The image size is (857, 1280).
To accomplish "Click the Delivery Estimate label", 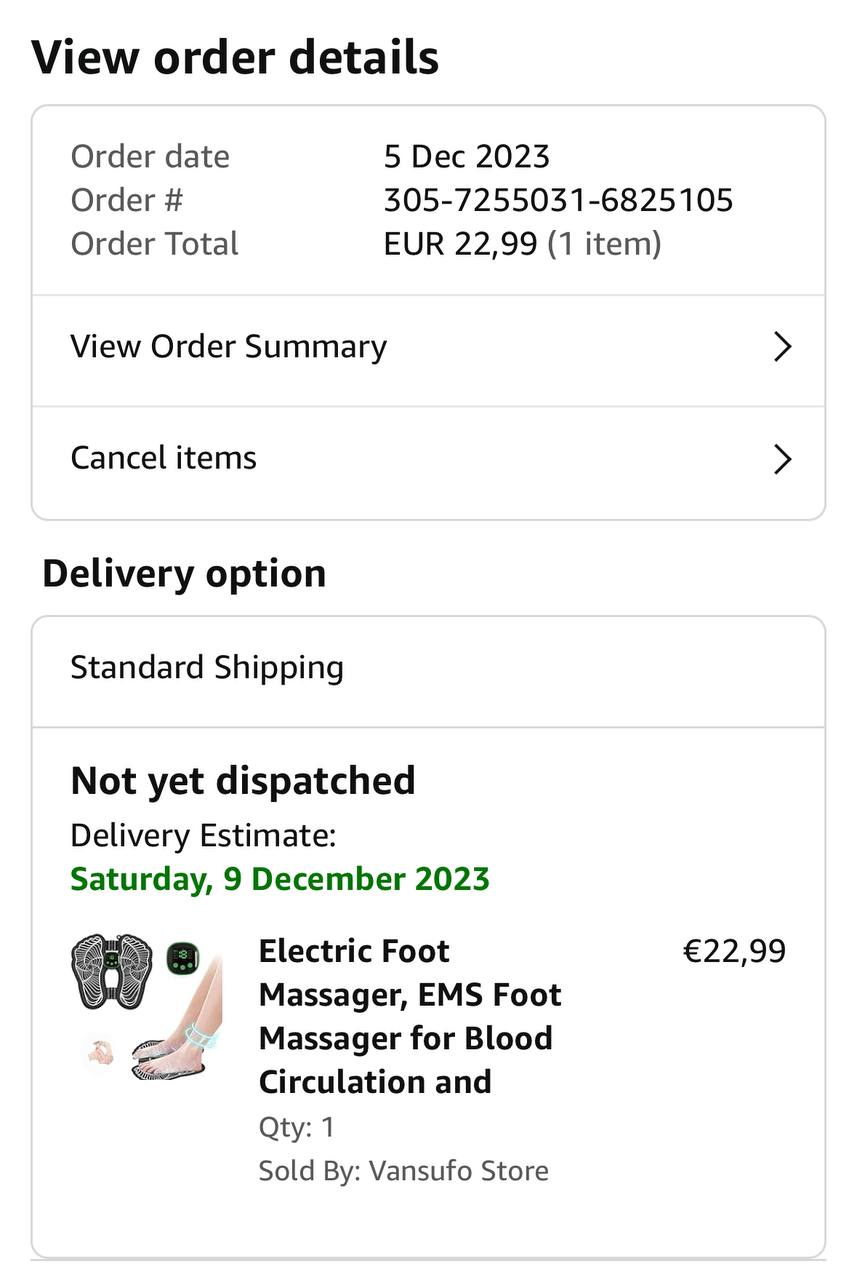I will 203,835.
